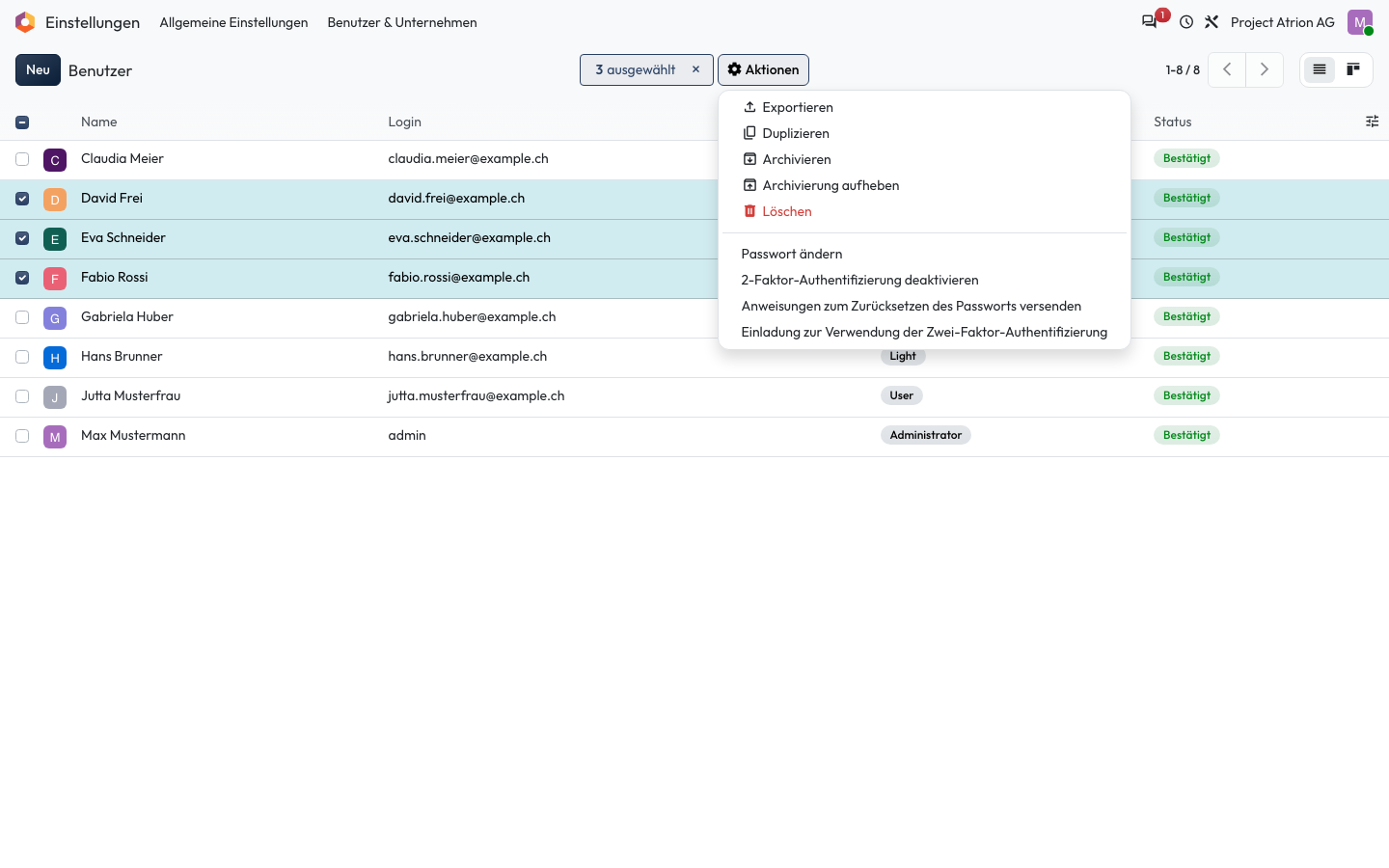Viewport: 1389px width, 868px height.
Task: Choose Löschen to delete selected users
Action: tap(924, 211)
